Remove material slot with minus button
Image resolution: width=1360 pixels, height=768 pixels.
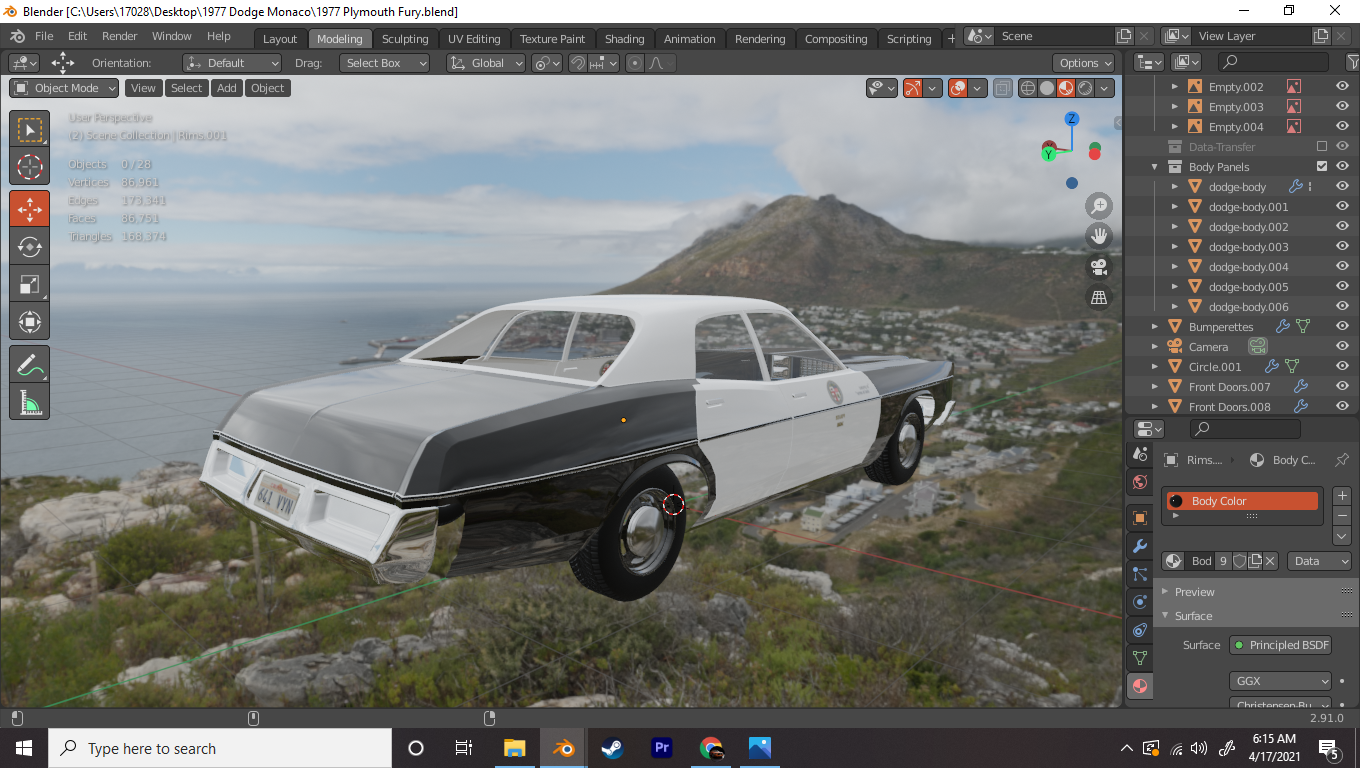pos(1342,516)
